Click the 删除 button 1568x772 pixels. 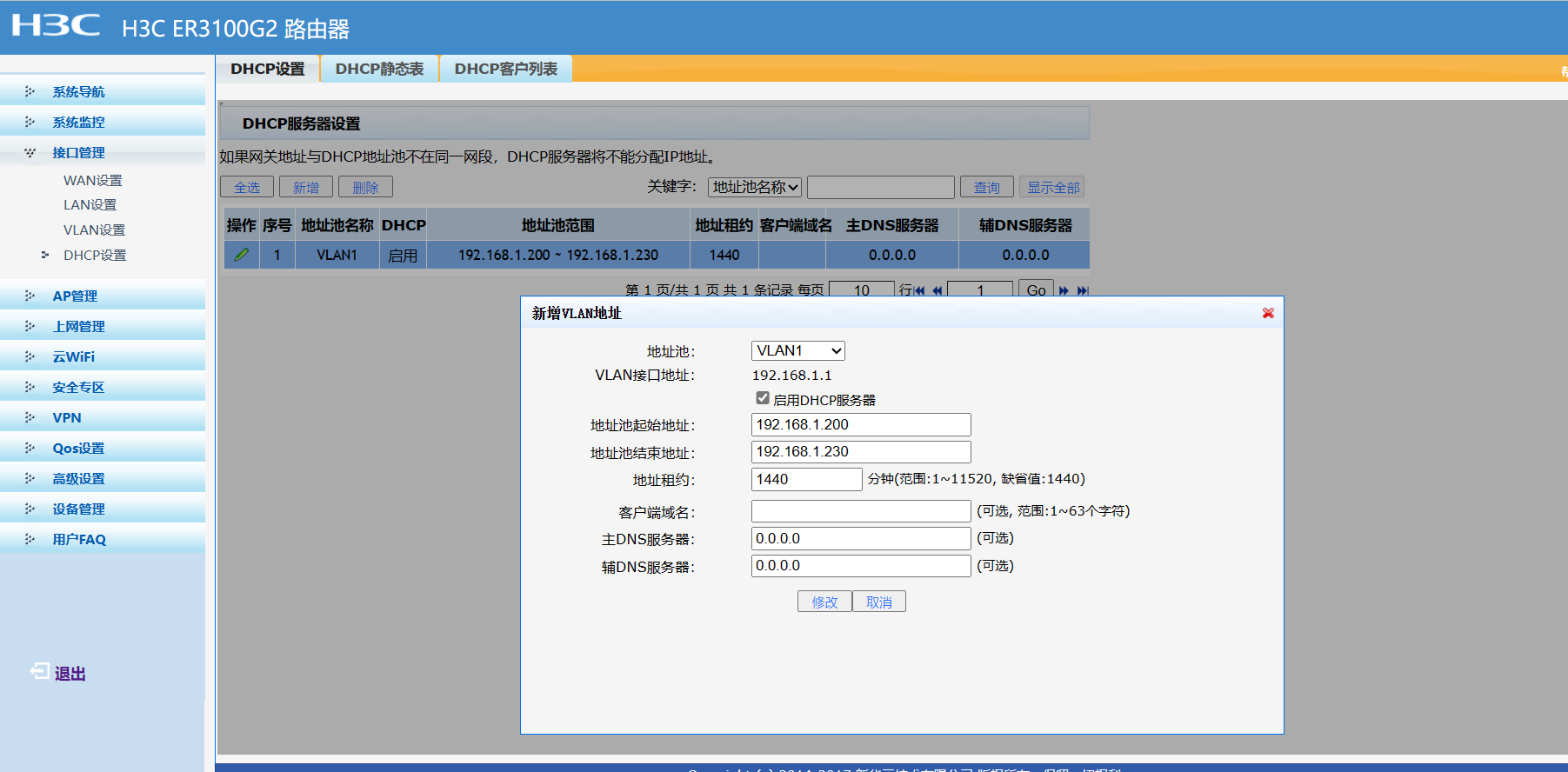[x=365, y=187]
